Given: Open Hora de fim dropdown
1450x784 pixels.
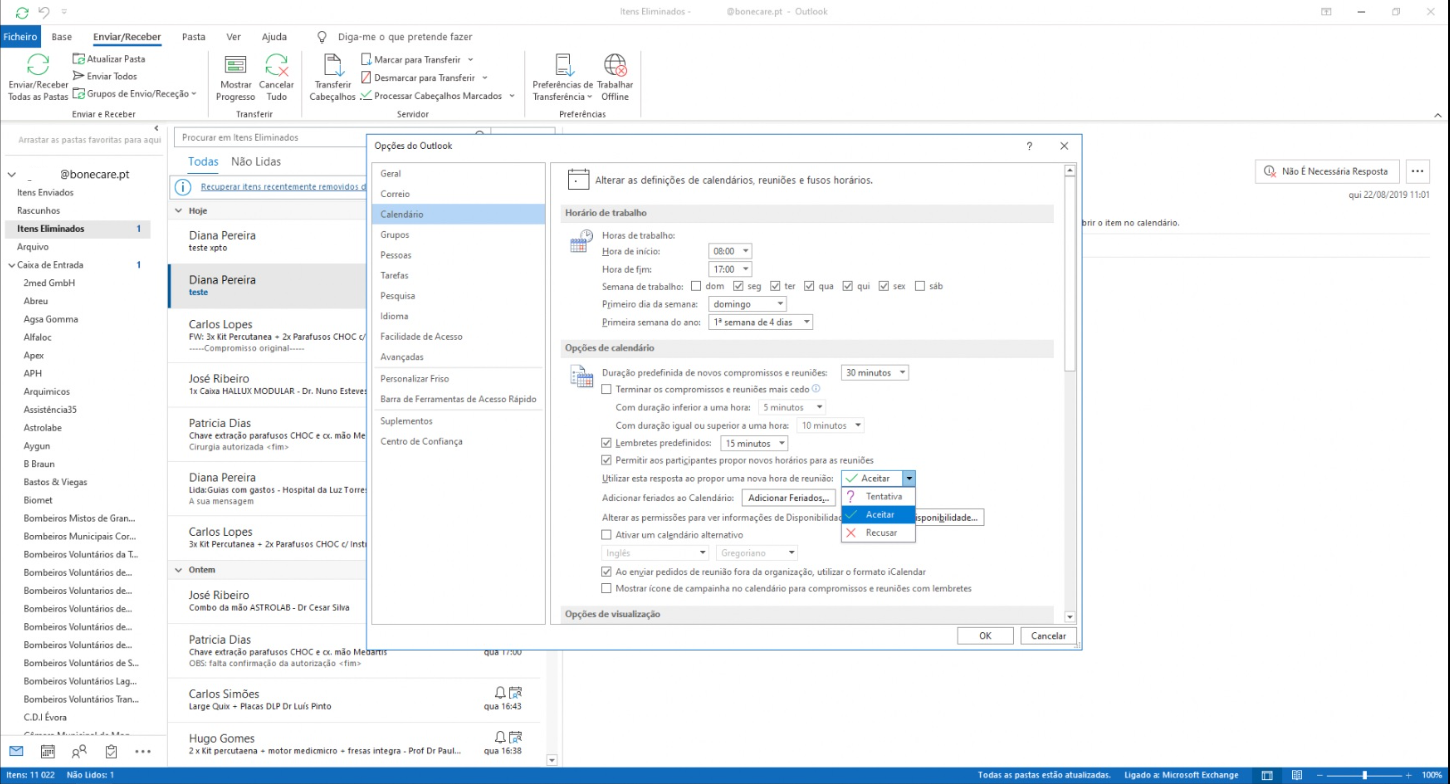Looking at the screenshot, I should point(730,269).
